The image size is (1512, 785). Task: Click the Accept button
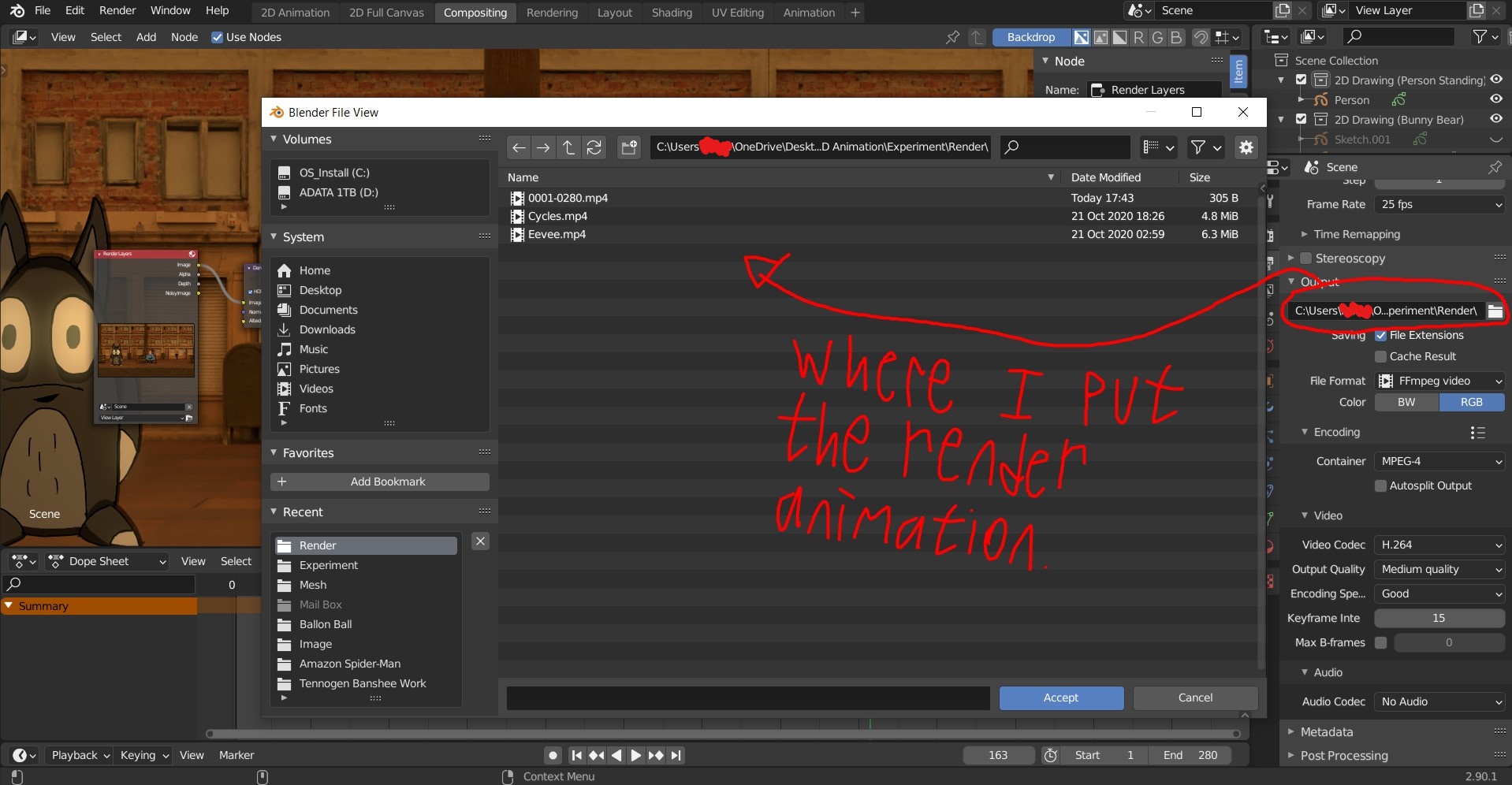(1061, 698)
